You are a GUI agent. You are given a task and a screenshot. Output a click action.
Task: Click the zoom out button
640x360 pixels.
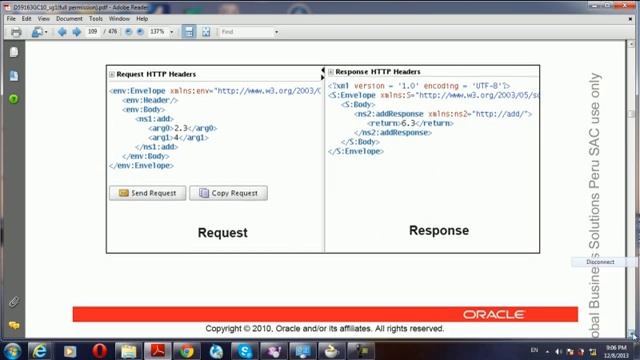pyautogui.click(x=128, y=31)
